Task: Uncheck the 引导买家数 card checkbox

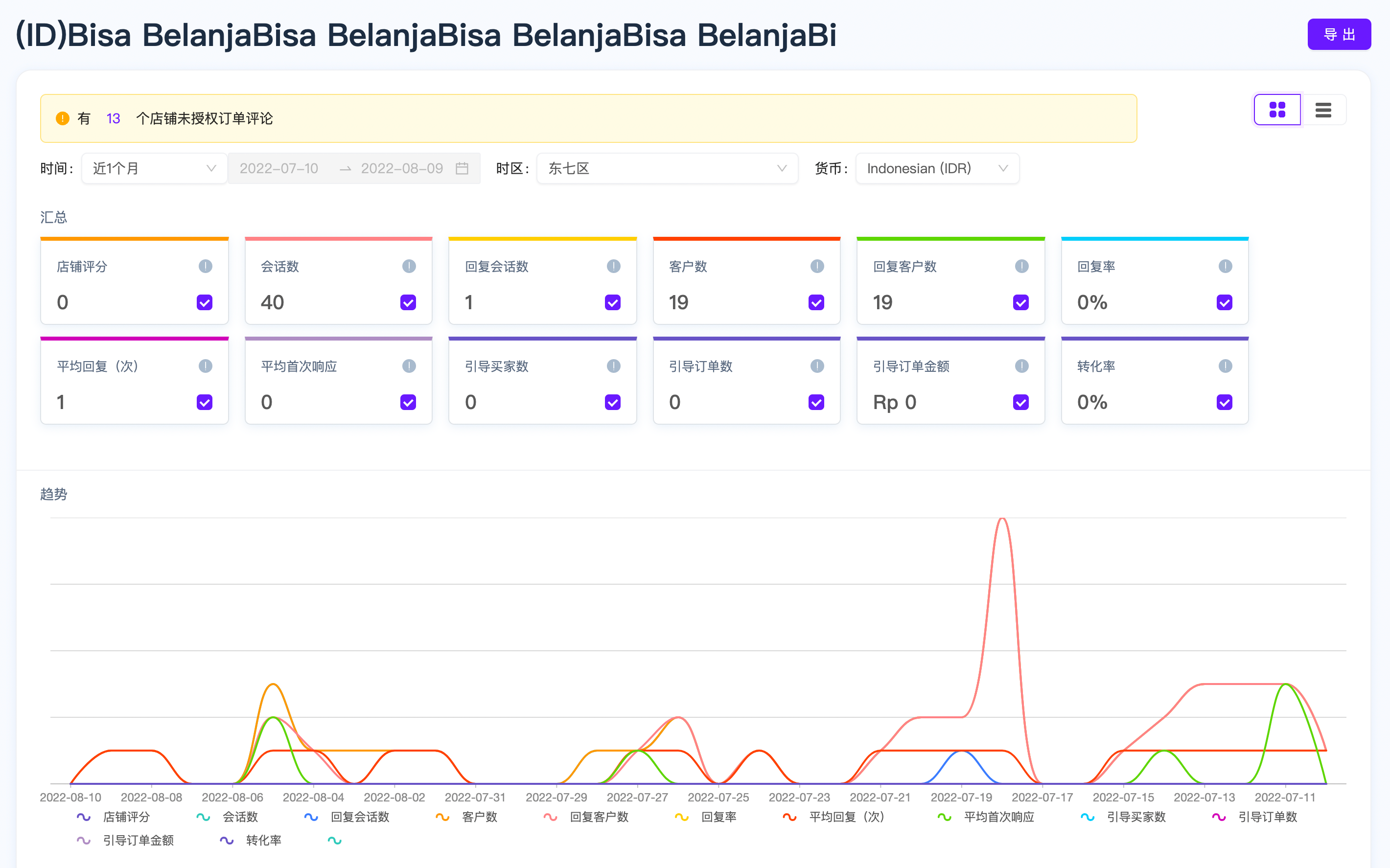Action: [x=613, y=402]
